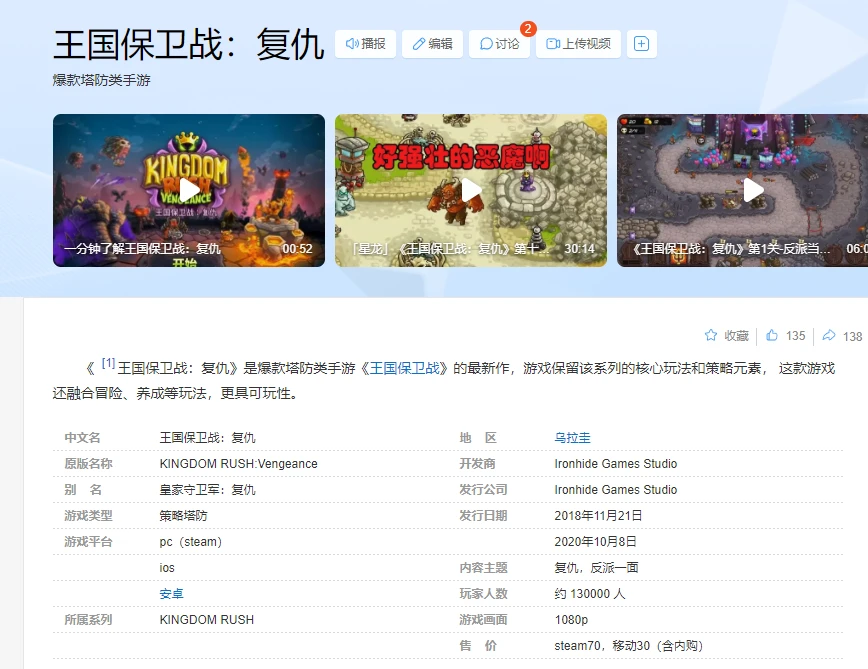The height and width of the screenshot is (669, 868).
Task: Click the alias value 皇家守卫军：复仇
Action: tap(208, 490)
